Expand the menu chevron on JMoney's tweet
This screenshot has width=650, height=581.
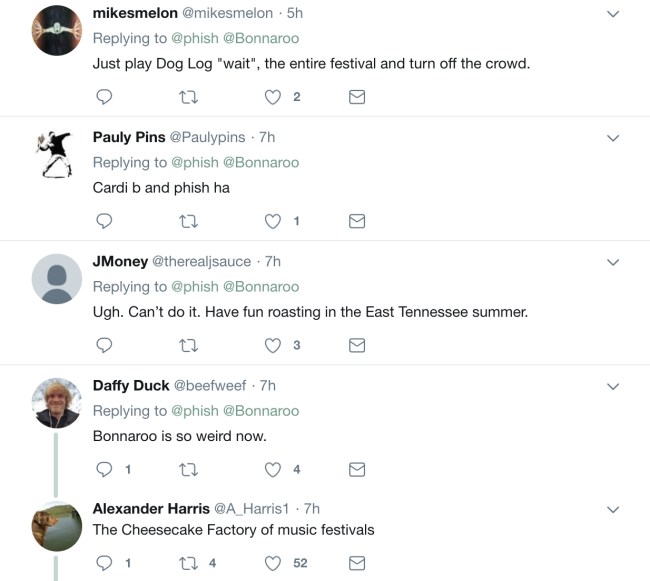coord(613,262)
